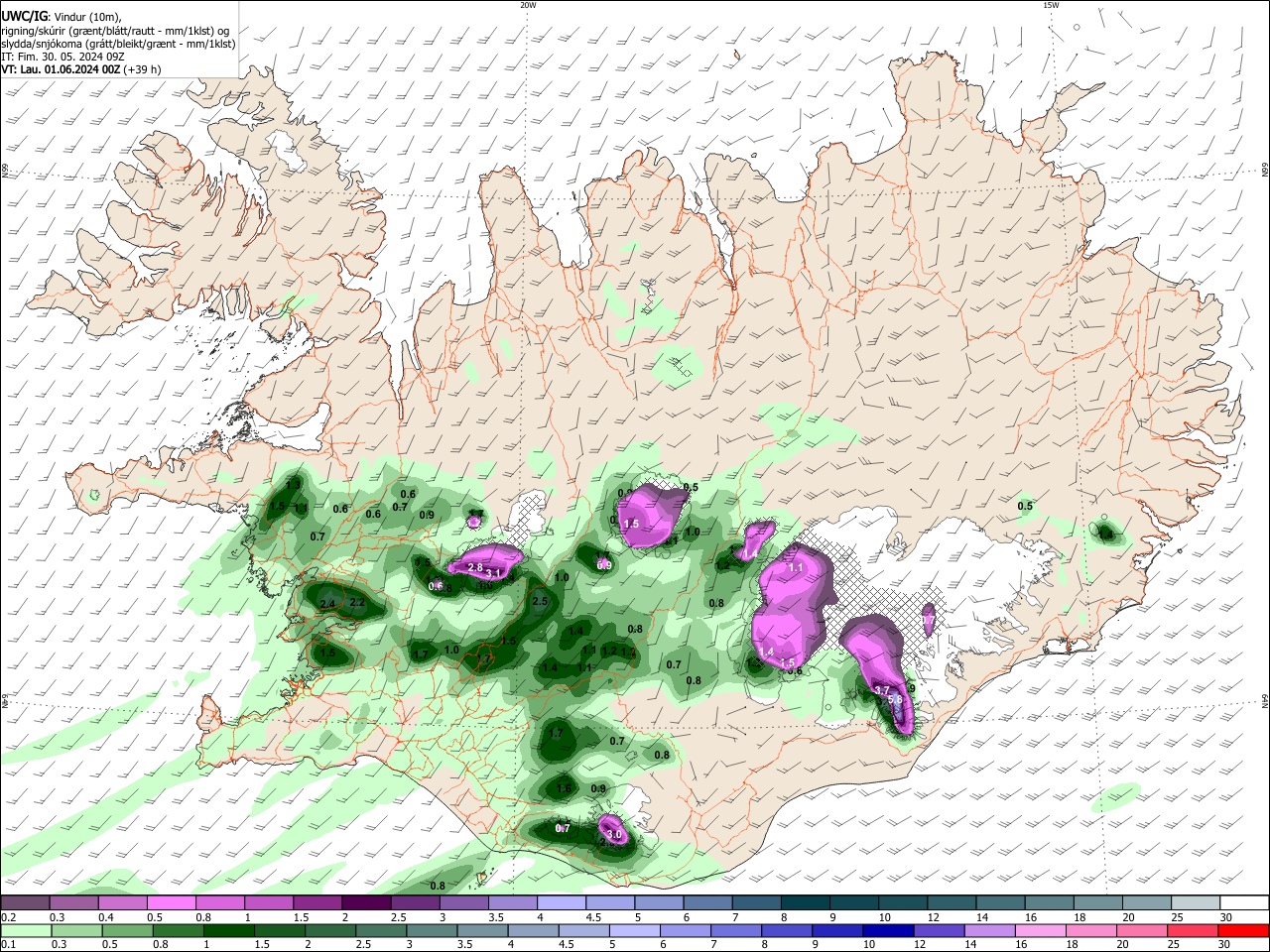Click the '3.0' value near the south coast

(x=613, y=835)
